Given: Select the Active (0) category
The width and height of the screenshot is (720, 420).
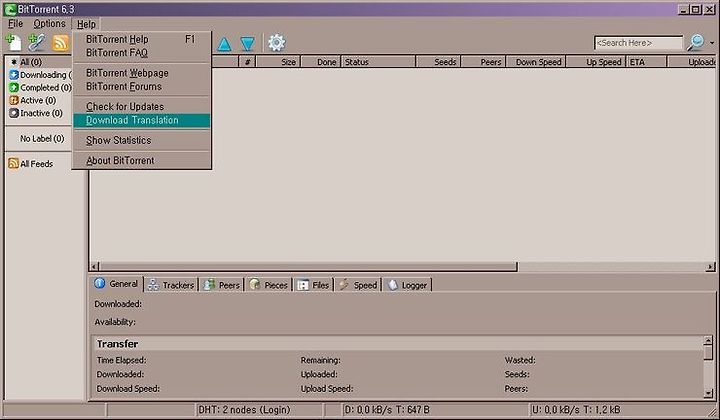Looking at the screenshot, I should tap(38, 100).
